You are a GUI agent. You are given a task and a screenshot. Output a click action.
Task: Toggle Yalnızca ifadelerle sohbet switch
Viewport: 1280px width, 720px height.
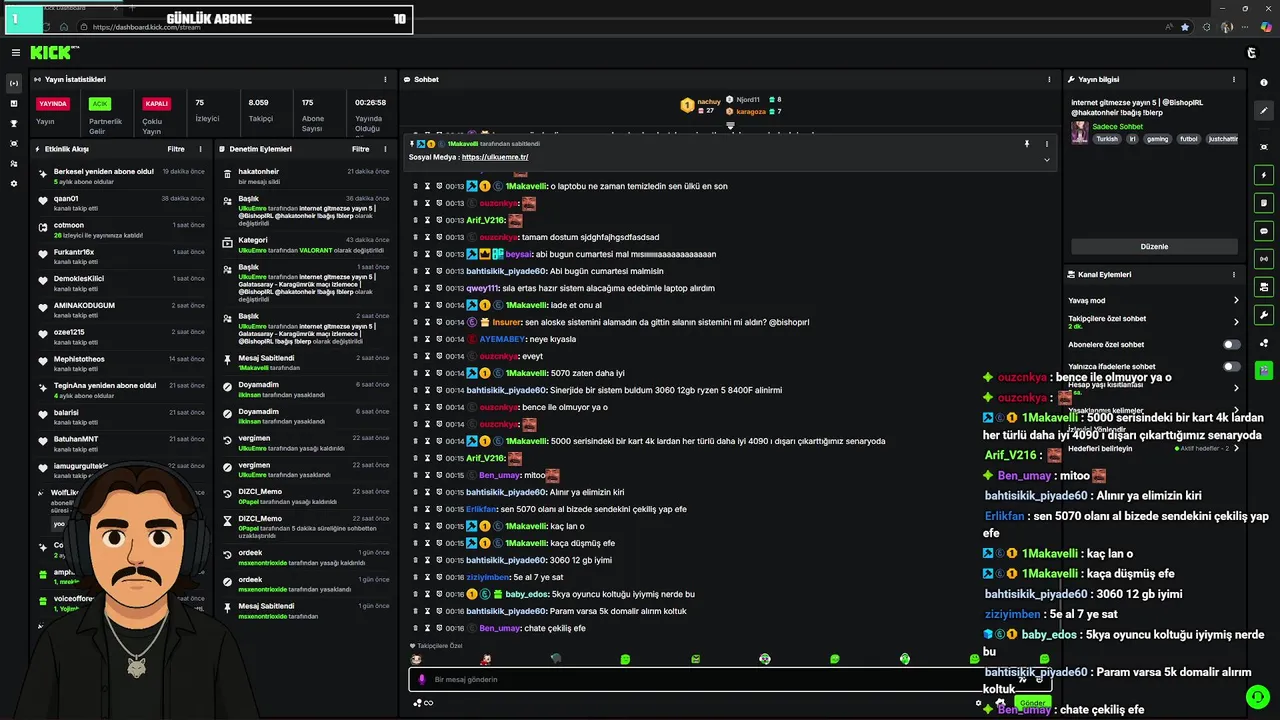point(1232,366)
